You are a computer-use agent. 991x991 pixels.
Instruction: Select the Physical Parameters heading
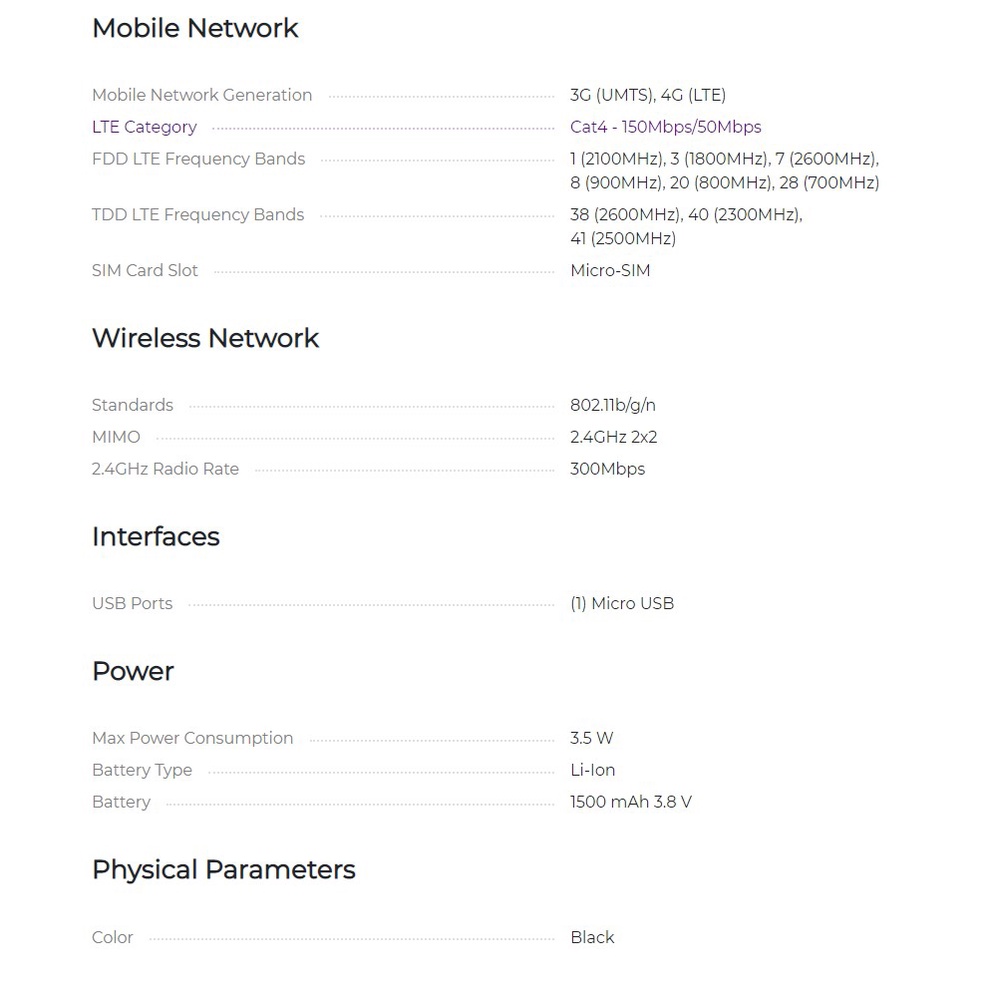click(223, 870)
